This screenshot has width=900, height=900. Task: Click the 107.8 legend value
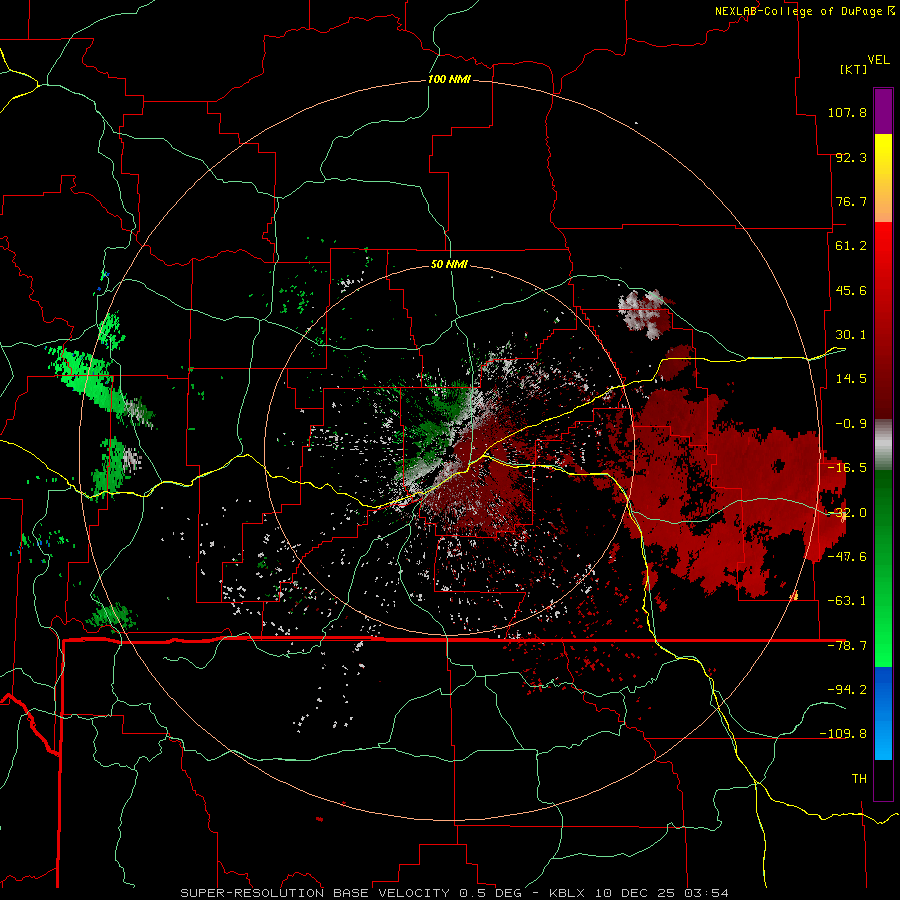pos(847,112)
